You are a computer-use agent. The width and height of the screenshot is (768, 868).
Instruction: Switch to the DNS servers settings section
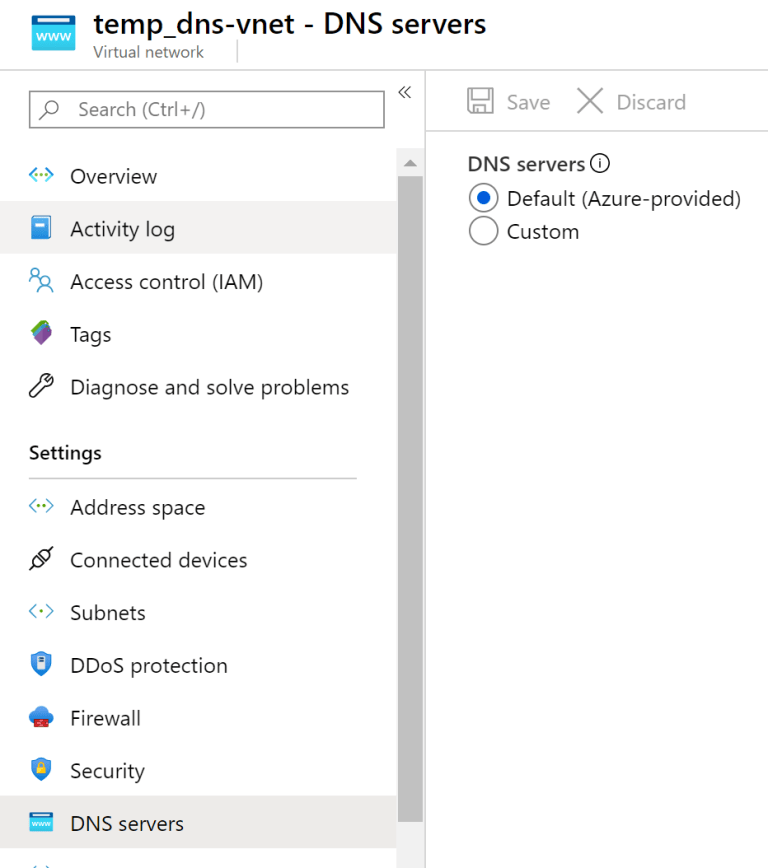point(126,822)
